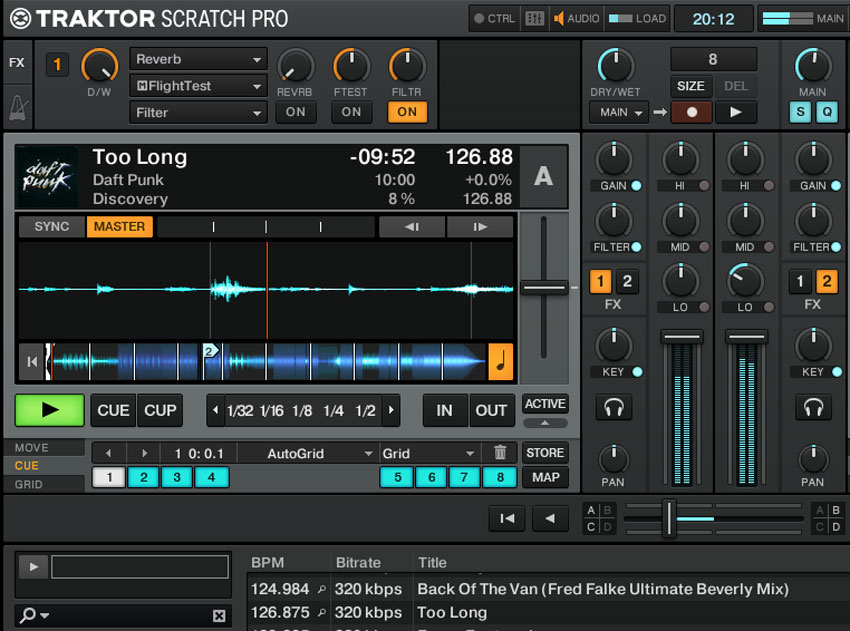Click cue marker 2 in the stripe
Image resolution: width=850 pixels, height=631 pixels.
click(210, 351)
